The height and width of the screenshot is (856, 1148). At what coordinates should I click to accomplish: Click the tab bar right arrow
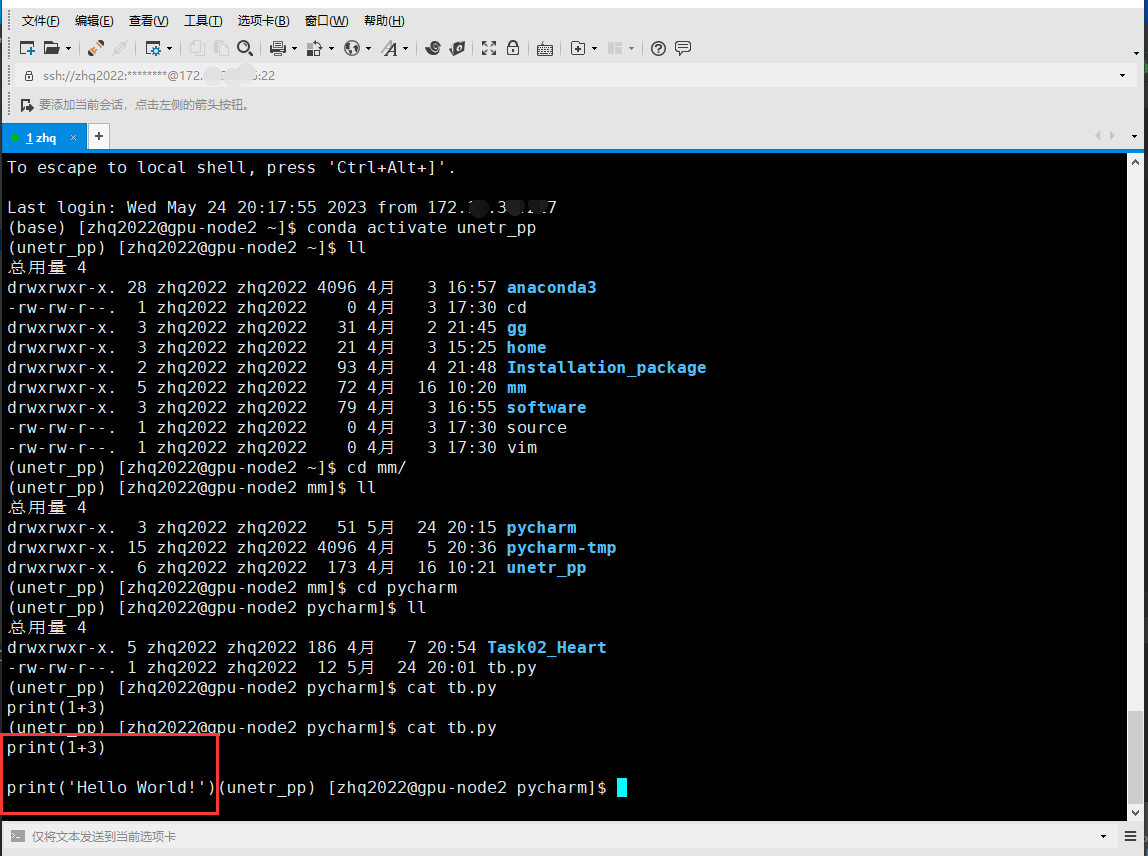1112,135
